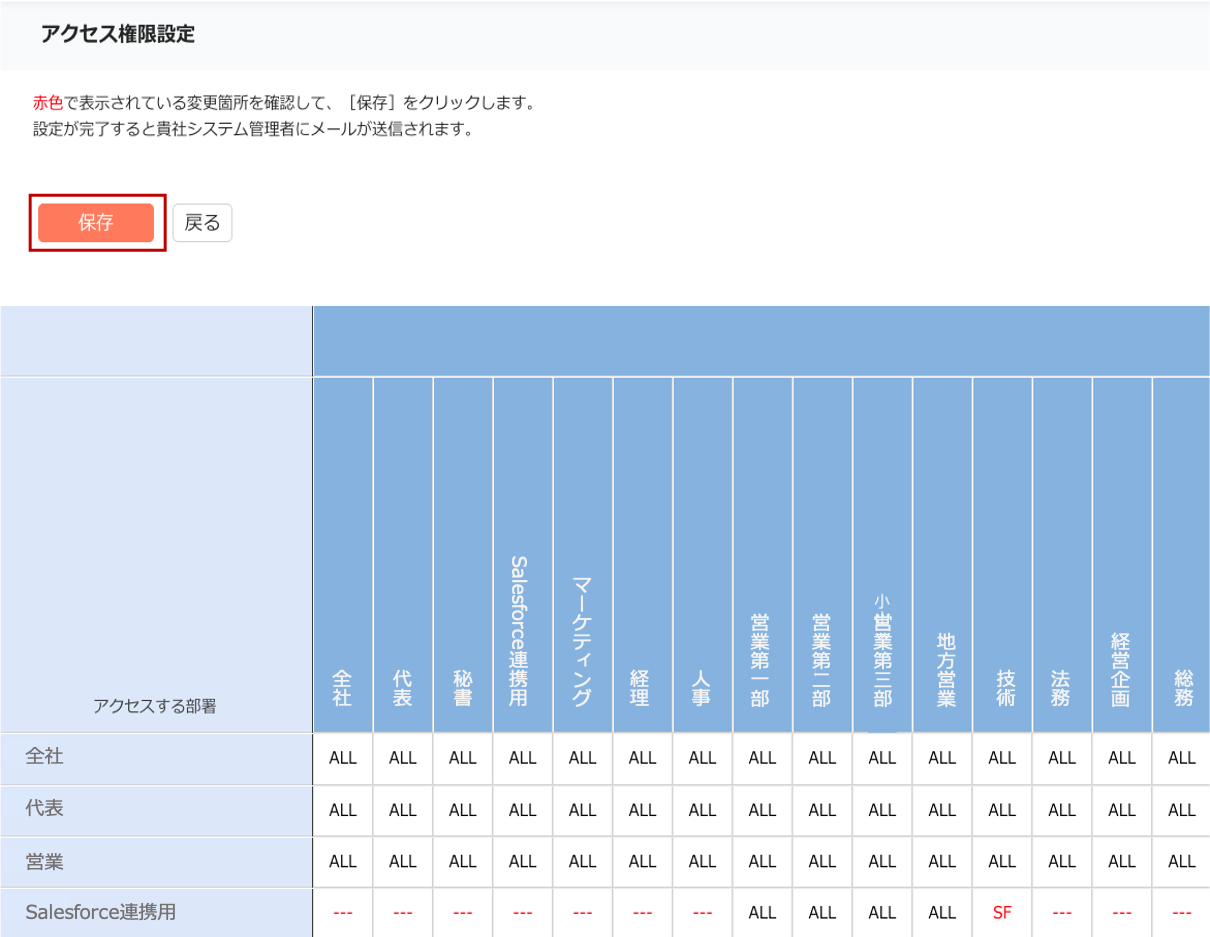Click ALL in 営業 row, Salesforce連携用 column
Viewport: 1210px width, 937px height.
click(523, 862)
